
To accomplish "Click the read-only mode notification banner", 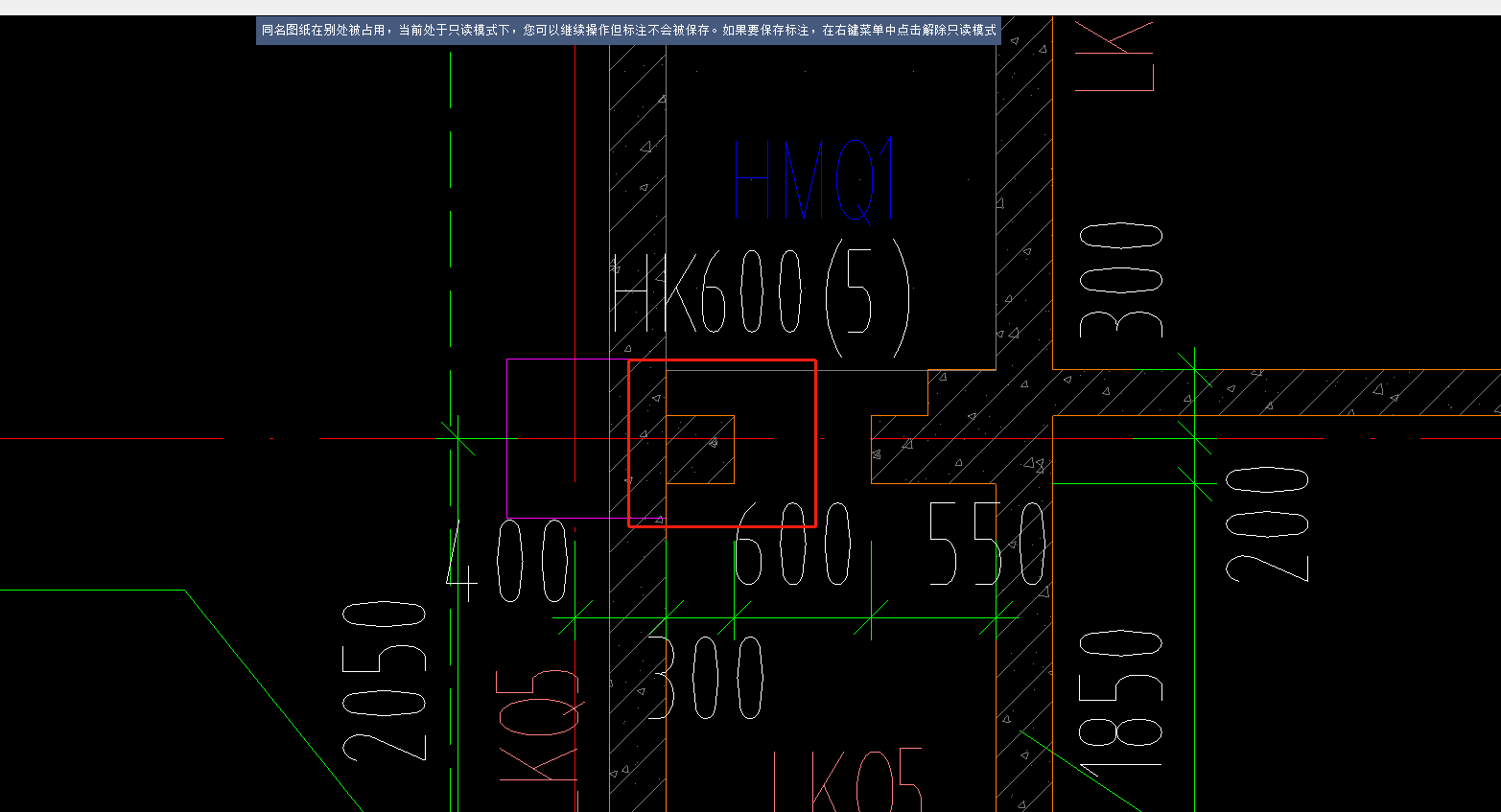I will [628, 31].
